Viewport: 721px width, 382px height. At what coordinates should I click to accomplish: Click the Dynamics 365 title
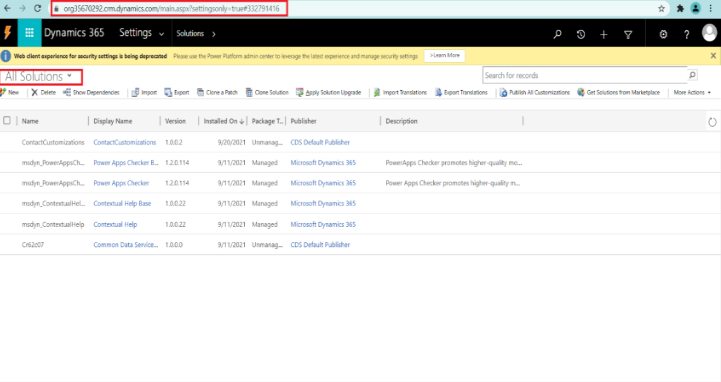pyautogui.click(x=74, y=33)
